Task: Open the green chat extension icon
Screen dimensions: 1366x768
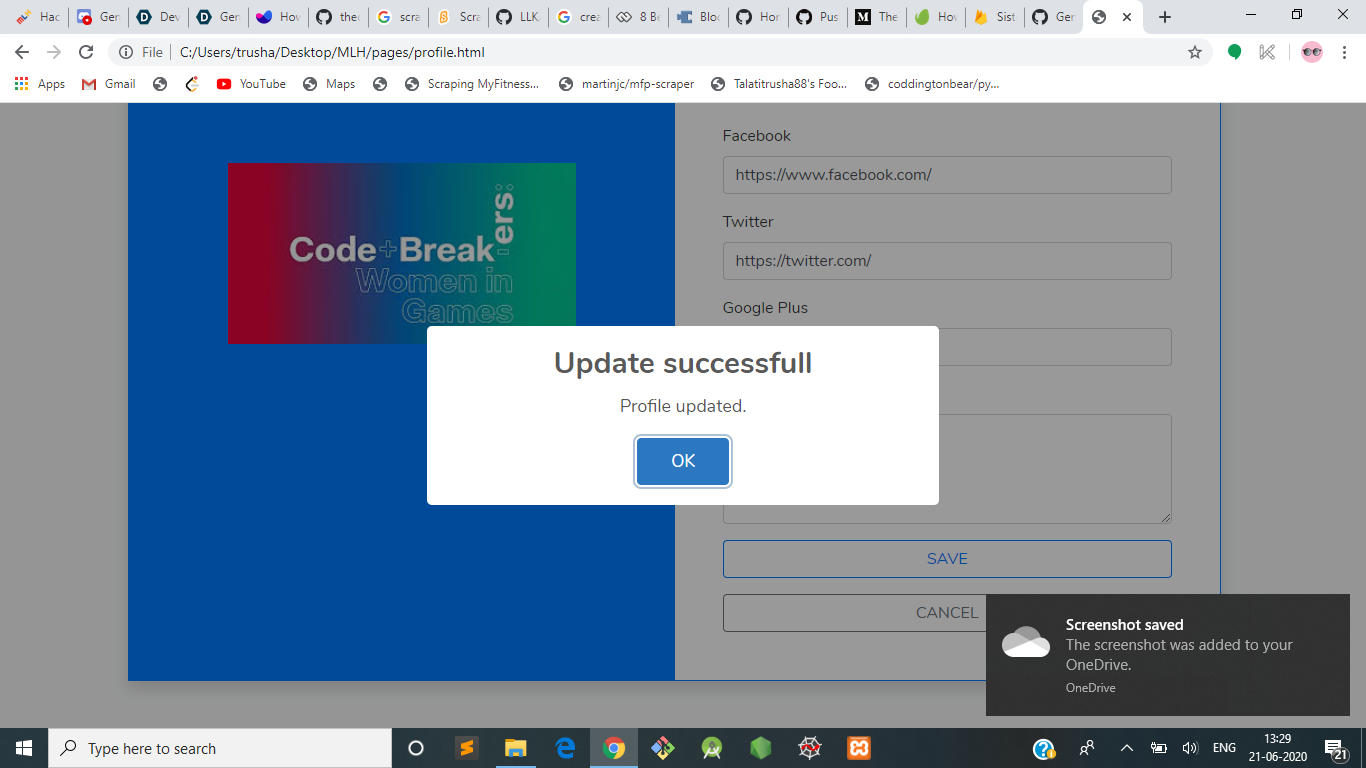Action: coord(1235,52)
